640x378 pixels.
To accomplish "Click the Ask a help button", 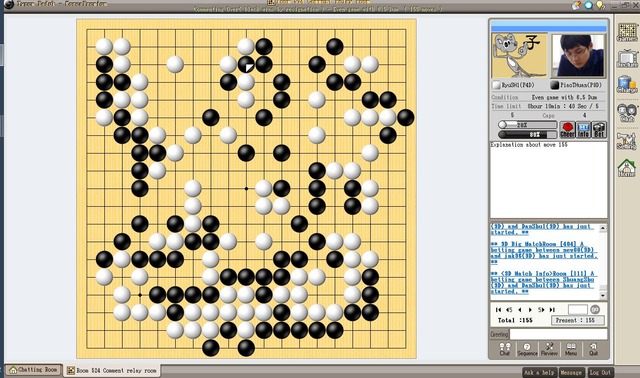I will click(x=539, y=372).
